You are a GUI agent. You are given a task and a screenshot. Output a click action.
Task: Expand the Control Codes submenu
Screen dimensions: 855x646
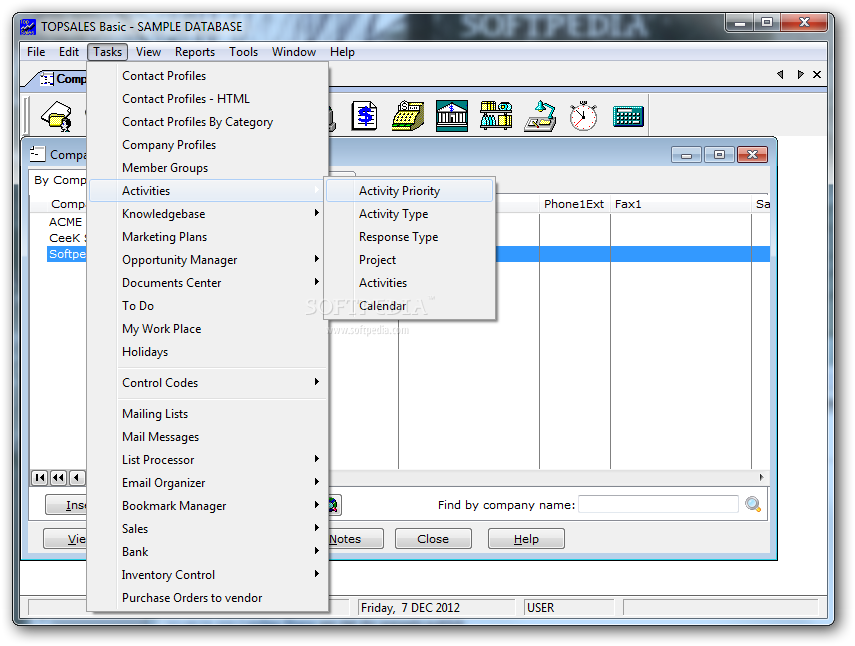click(316, 382)
